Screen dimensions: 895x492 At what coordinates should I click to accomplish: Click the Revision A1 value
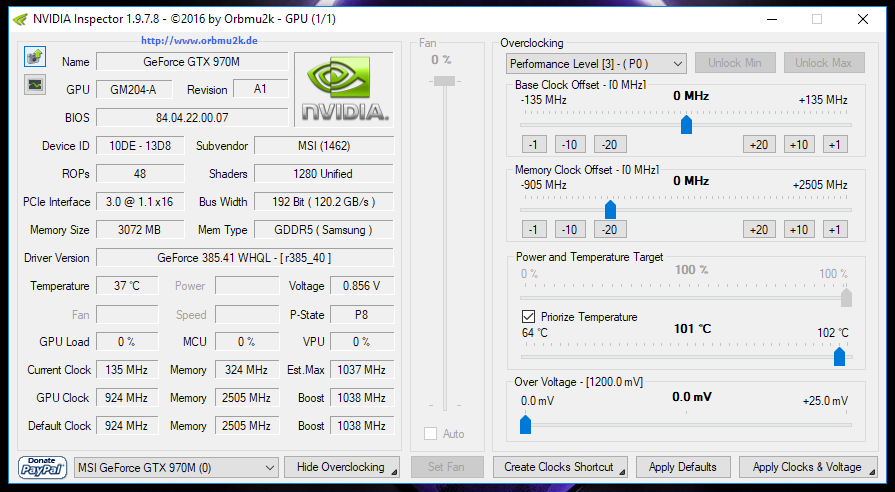(x=260, y=89)
